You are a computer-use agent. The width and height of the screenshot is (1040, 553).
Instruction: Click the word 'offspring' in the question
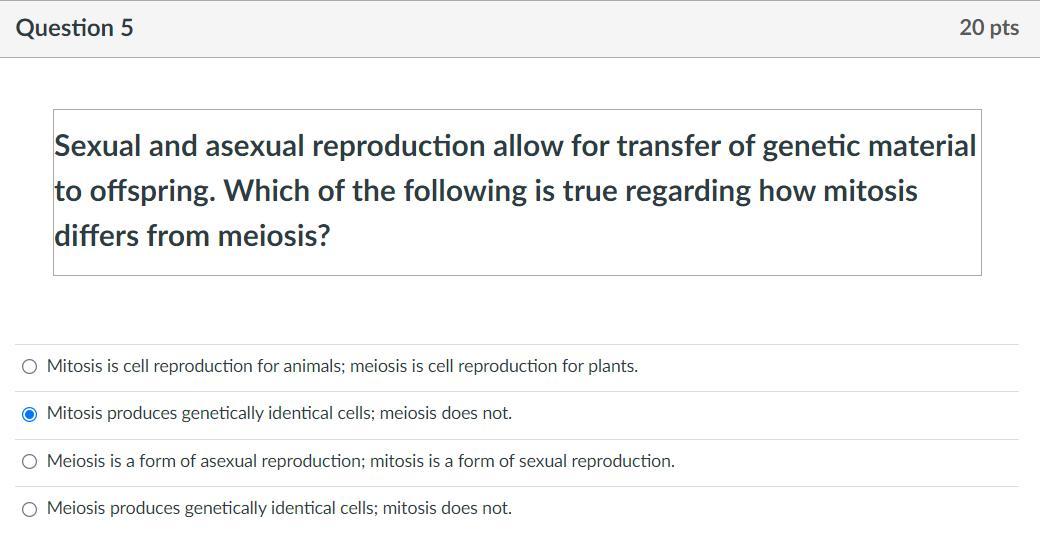click(152, 191)
